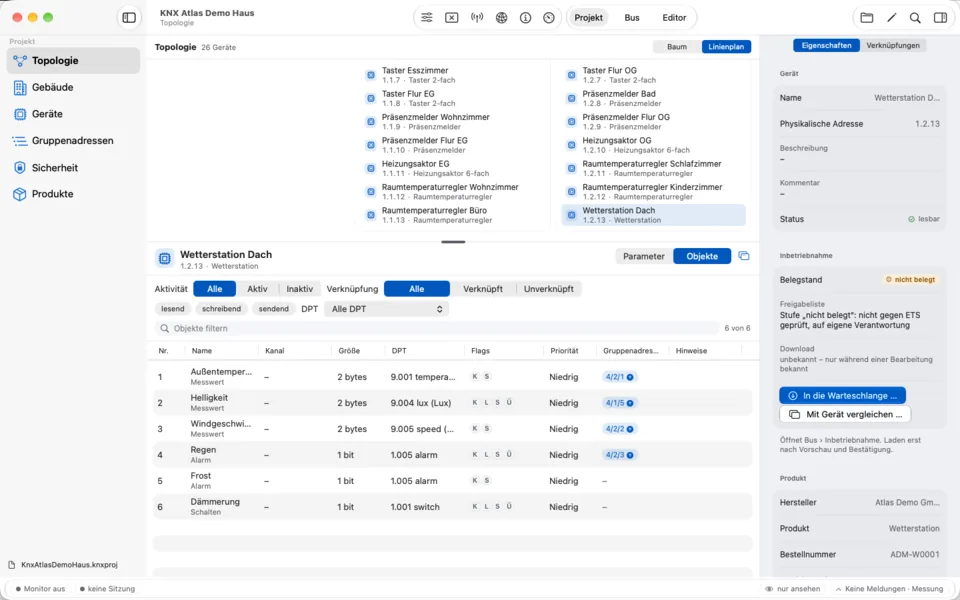The height and width of the screenshot is (600, 960).
Task: Switch to the Editor mode tab
Action: tap(674, 18)
